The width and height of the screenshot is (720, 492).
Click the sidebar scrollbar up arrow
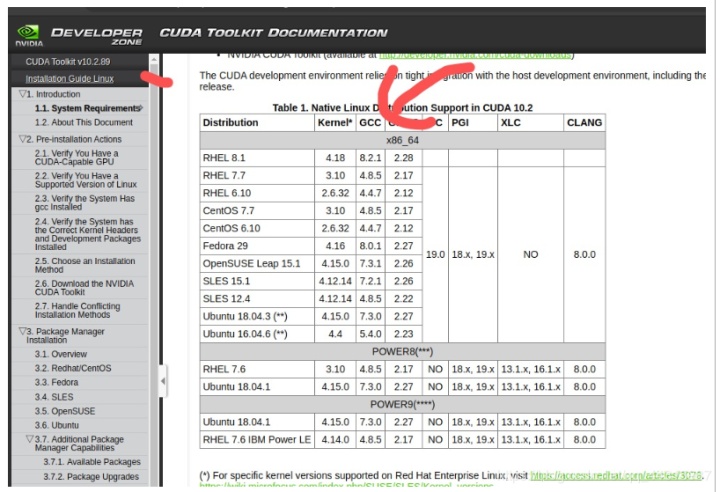154,60
